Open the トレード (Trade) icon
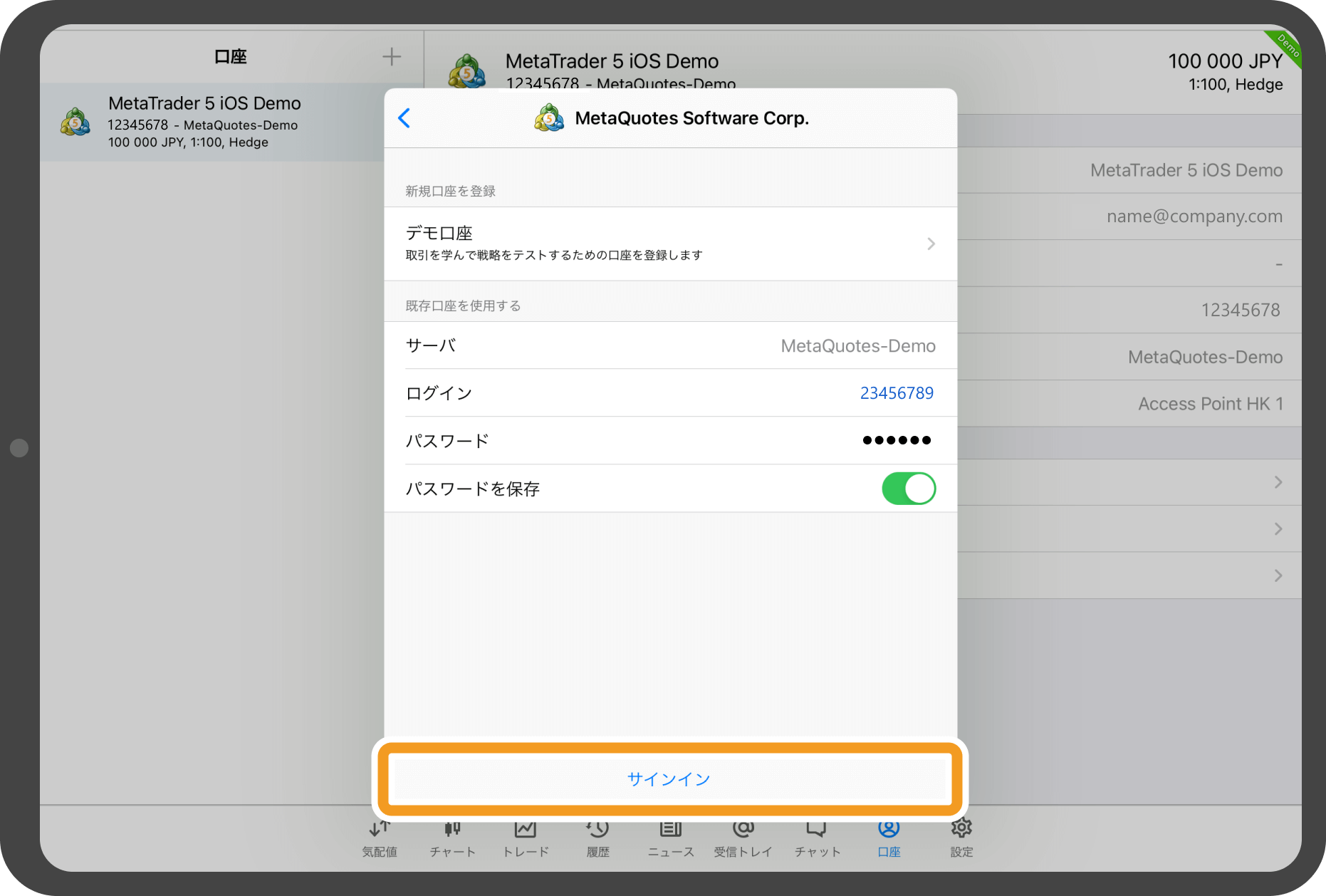Screen dimensions: 1326x896 [x=525, y=838]
